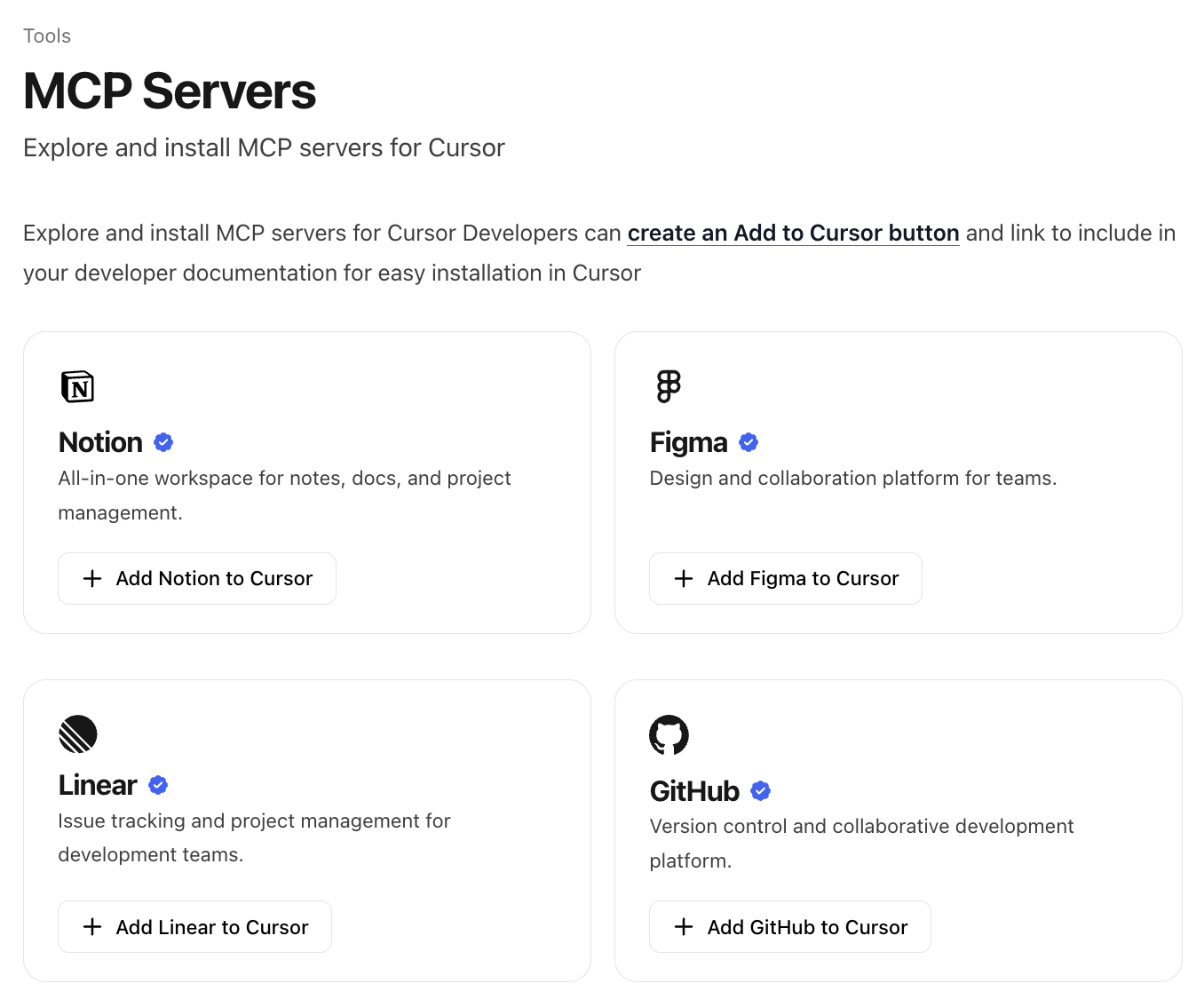Click the Figma logo icon
1204x1007 pixels.
pos(669,386)
